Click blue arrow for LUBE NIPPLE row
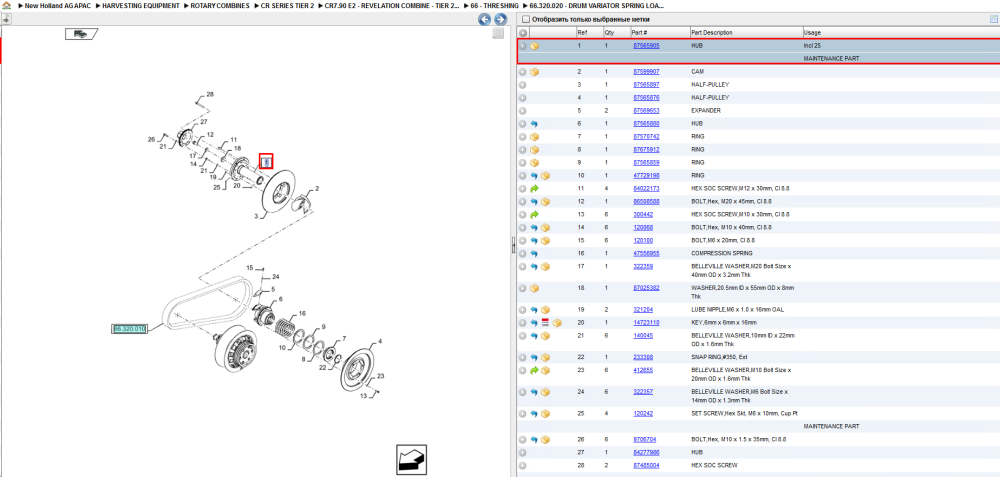This screenshot has height=477, width=1000. tap(534, 309)
